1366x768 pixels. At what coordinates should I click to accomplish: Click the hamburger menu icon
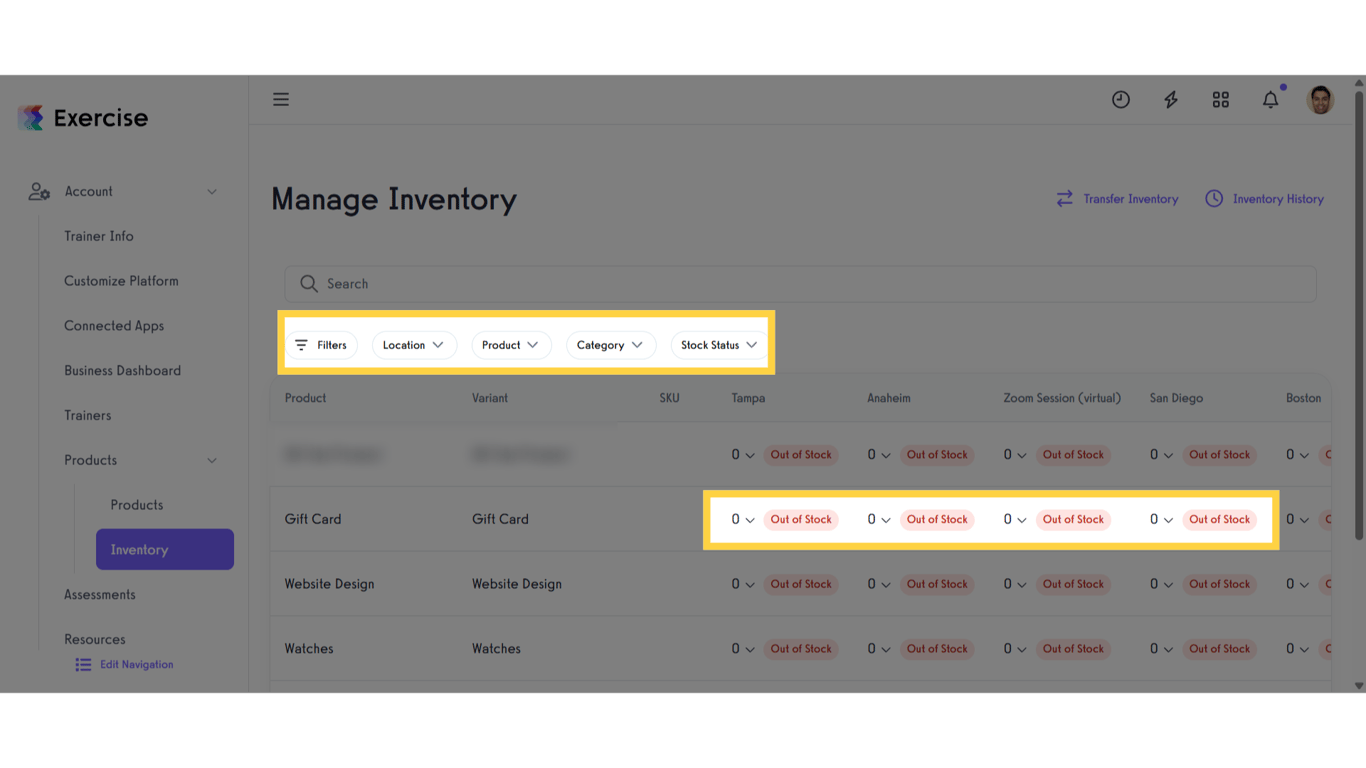(280, 99)
